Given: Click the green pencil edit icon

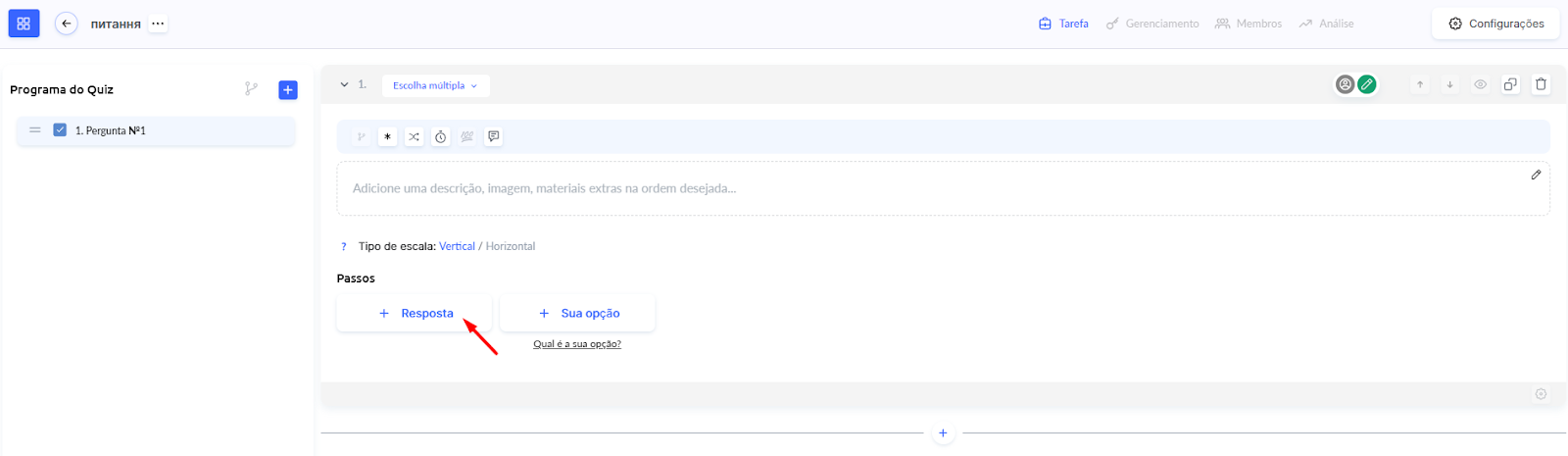Looking at the screenshot, I should 1367,84.
